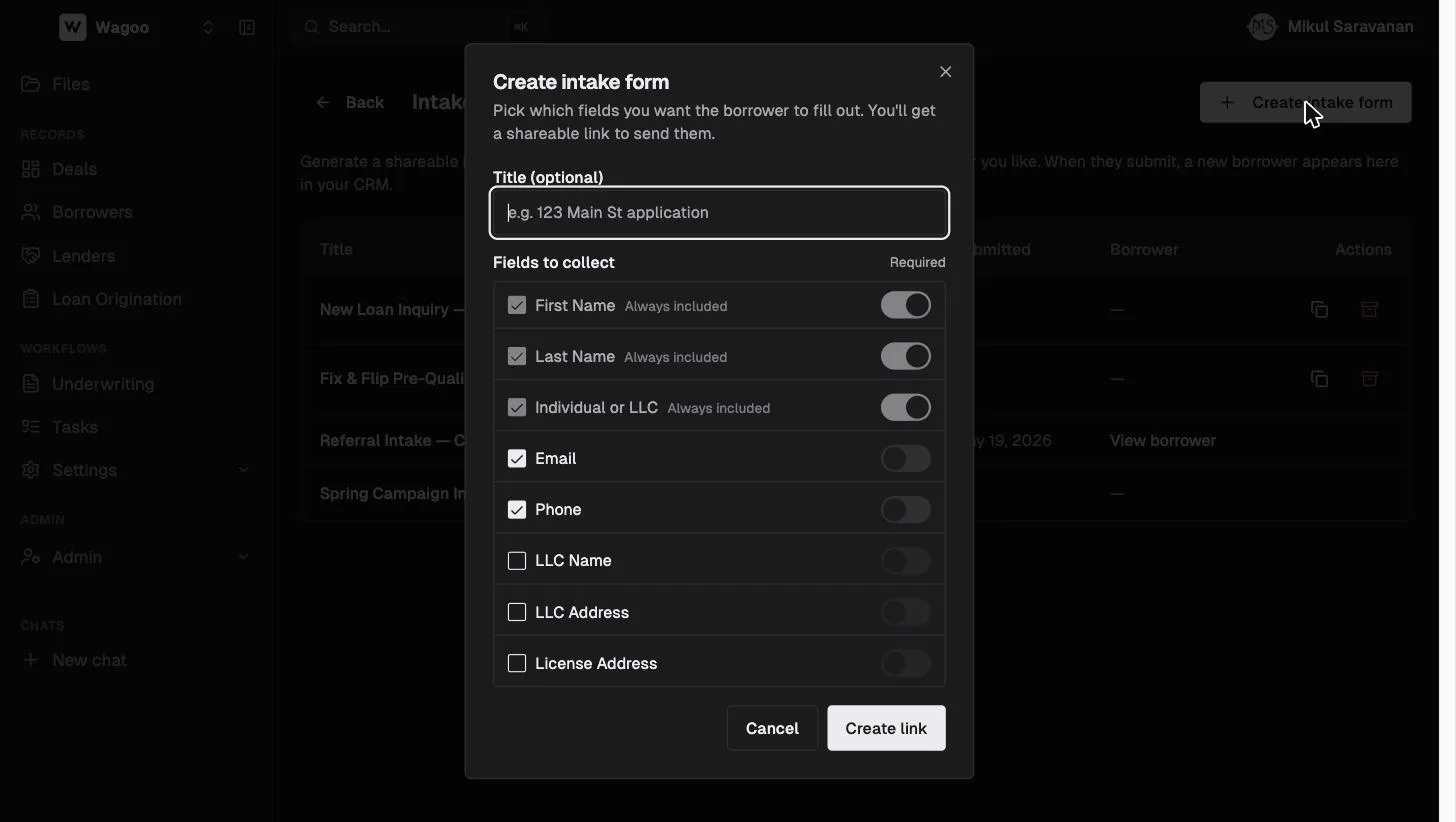Click the Search field
The image size is (1456, 822).
[x=418, y=27]
